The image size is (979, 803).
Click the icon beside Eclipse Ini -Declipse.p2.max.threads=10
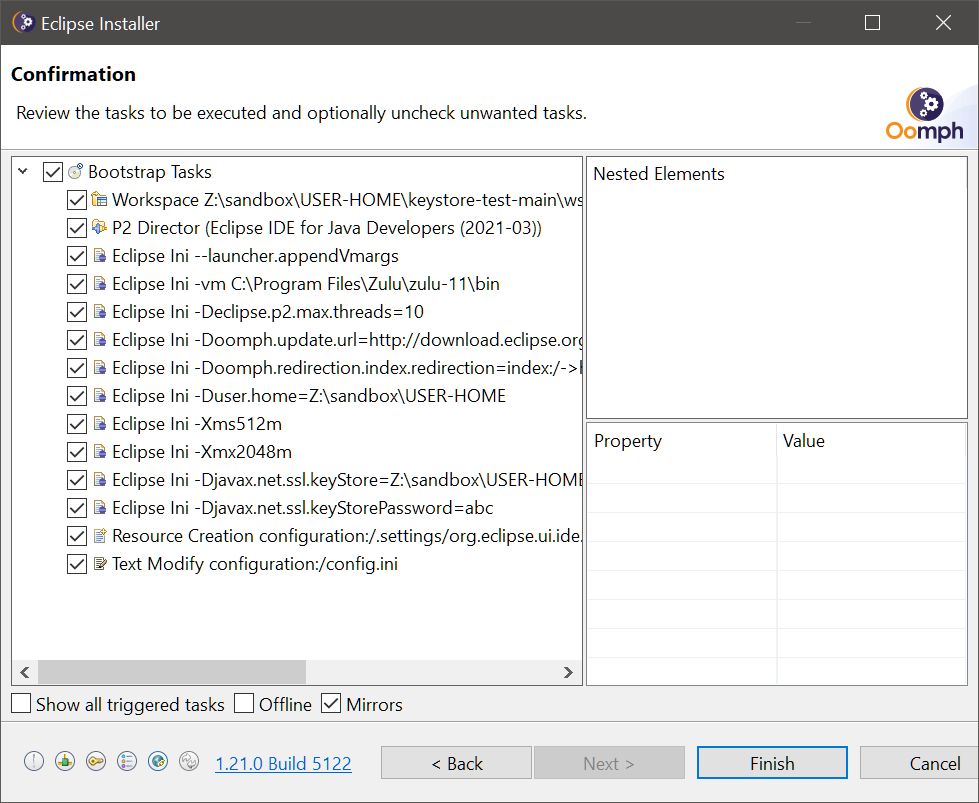coord(99,312)
